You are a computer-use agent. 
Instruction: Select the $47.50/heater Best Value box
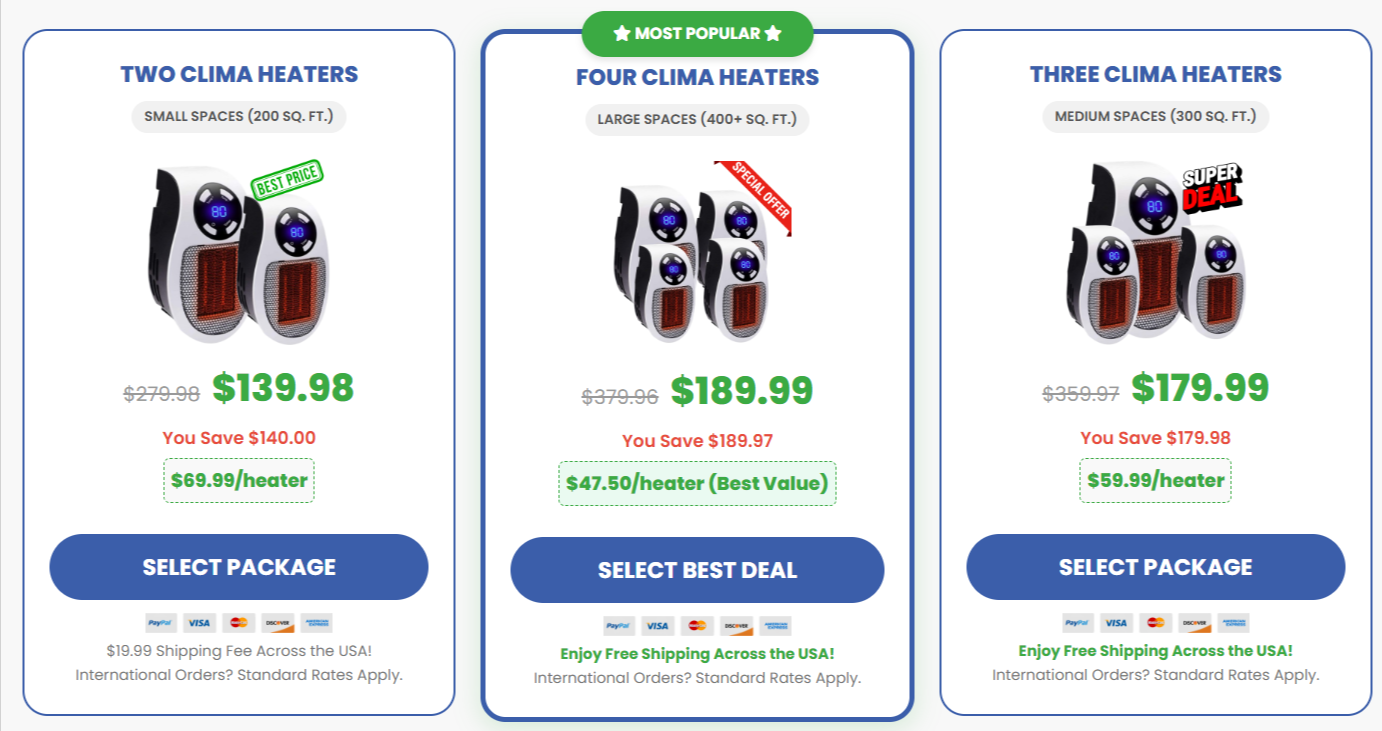click(696, 484)
